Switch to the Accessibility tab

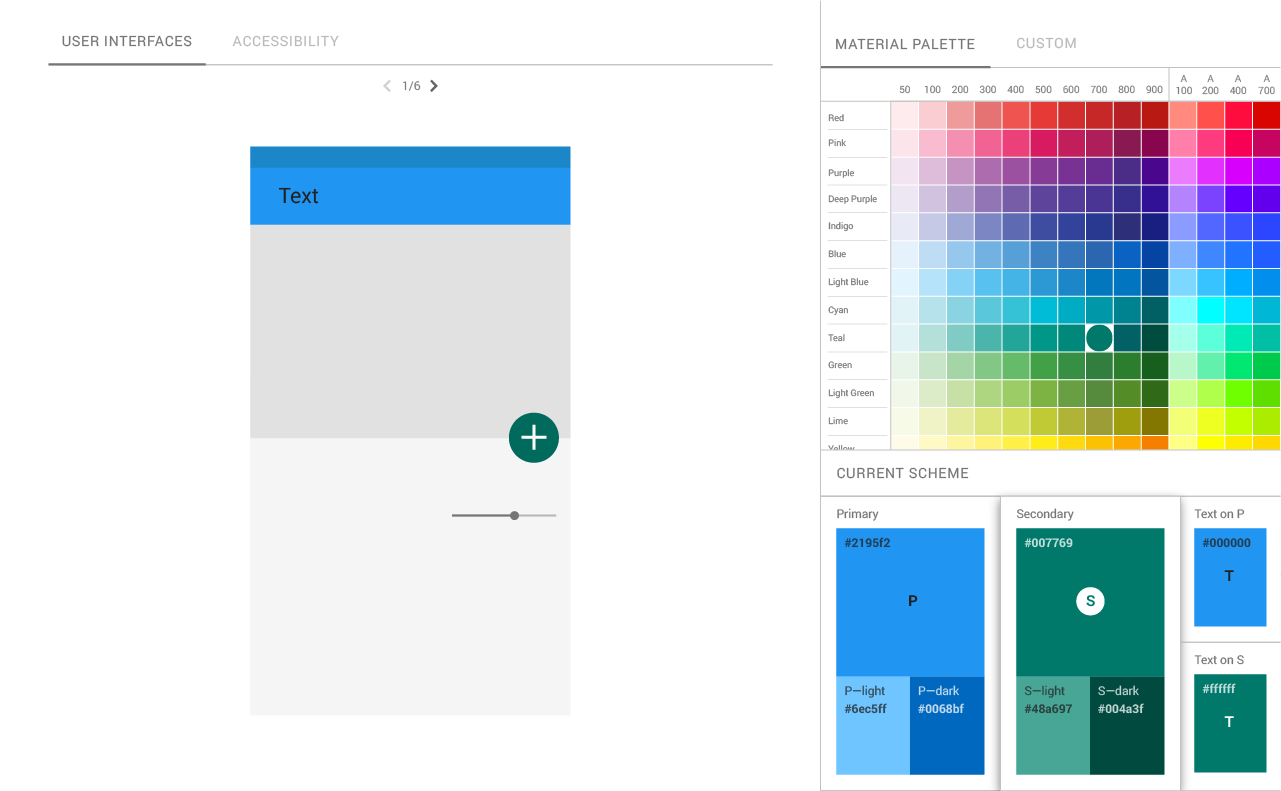(286, 41)
